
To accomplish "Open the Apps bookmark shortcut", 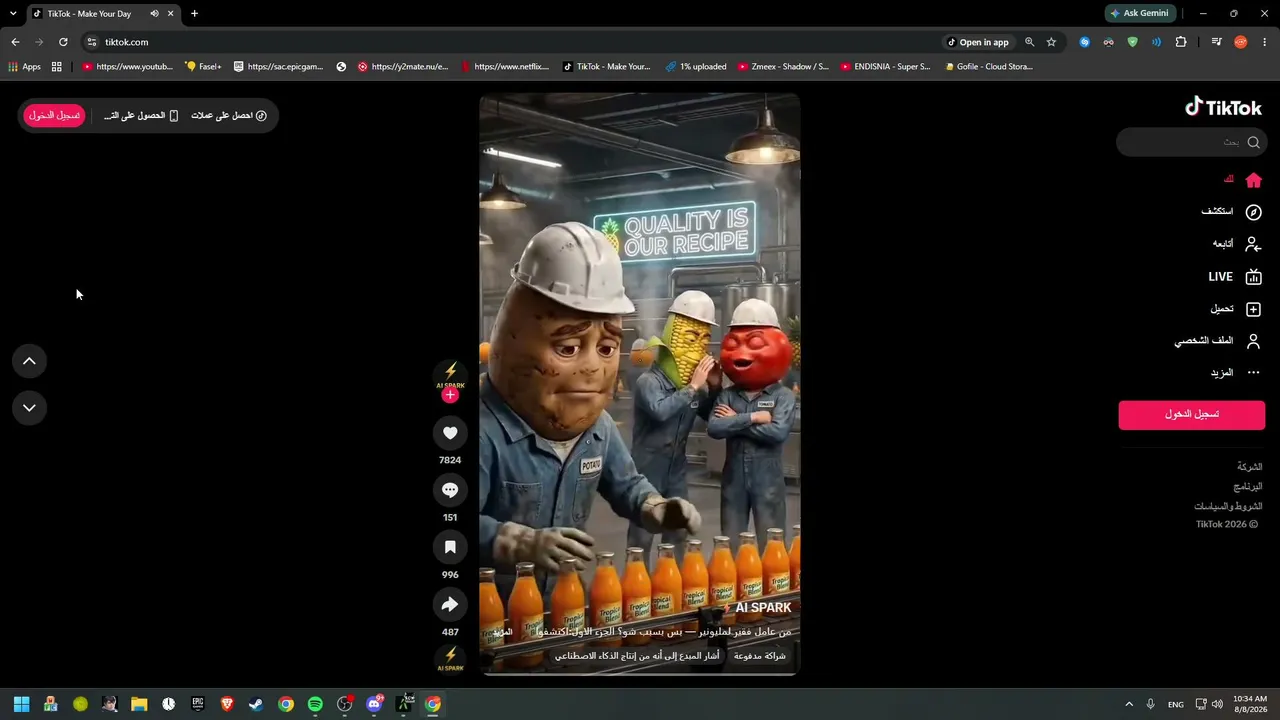I will pyautogui.click(x=24, y=67).
